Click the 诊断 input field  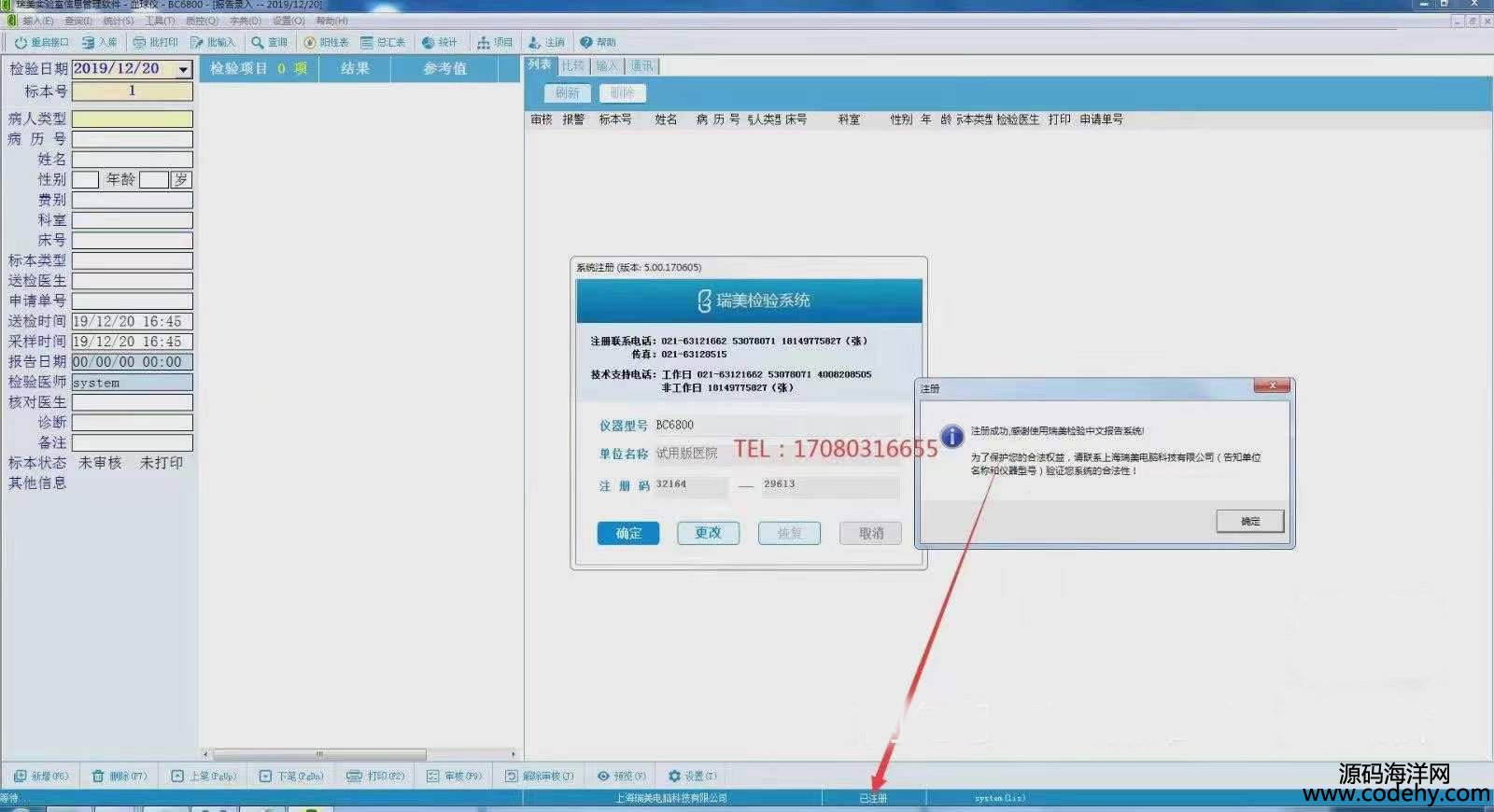click(x=133, y=423)
